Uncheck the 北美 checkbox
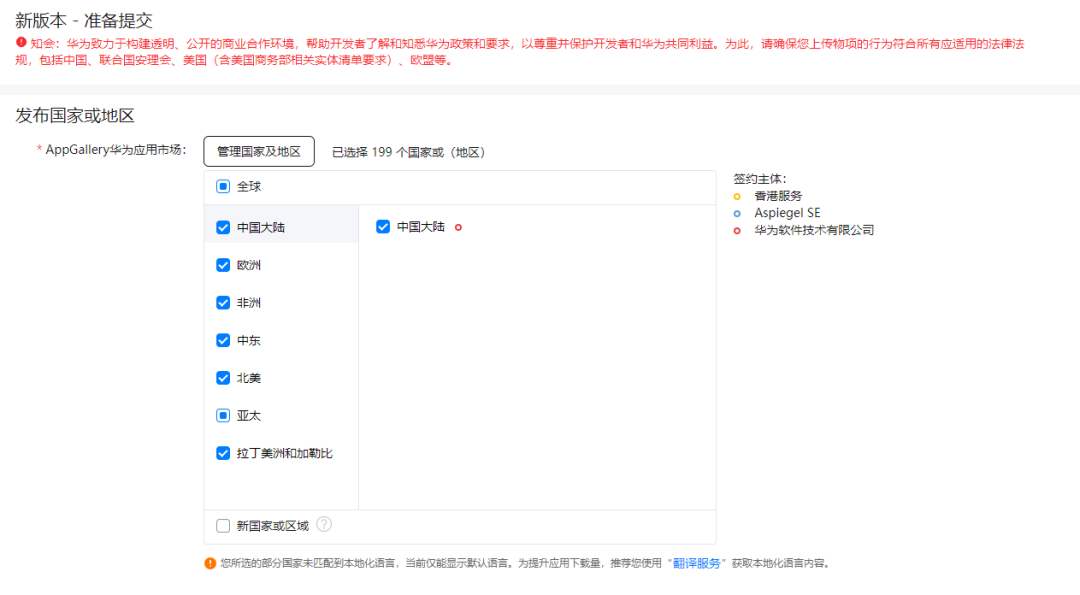The width and height of the screenshot is (1080, 595). [223, 378]
